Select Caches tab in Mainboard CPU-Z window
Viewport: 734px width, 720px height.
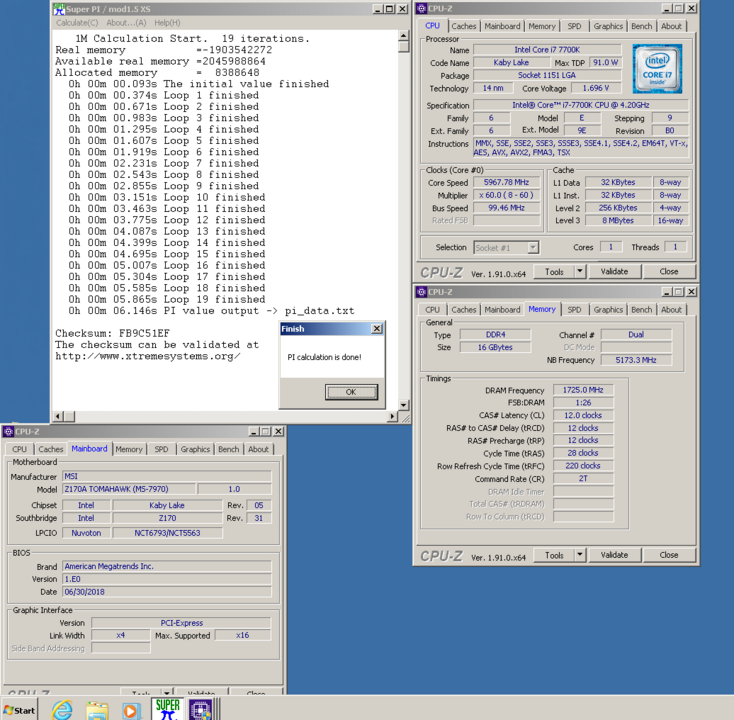point(51,449)
